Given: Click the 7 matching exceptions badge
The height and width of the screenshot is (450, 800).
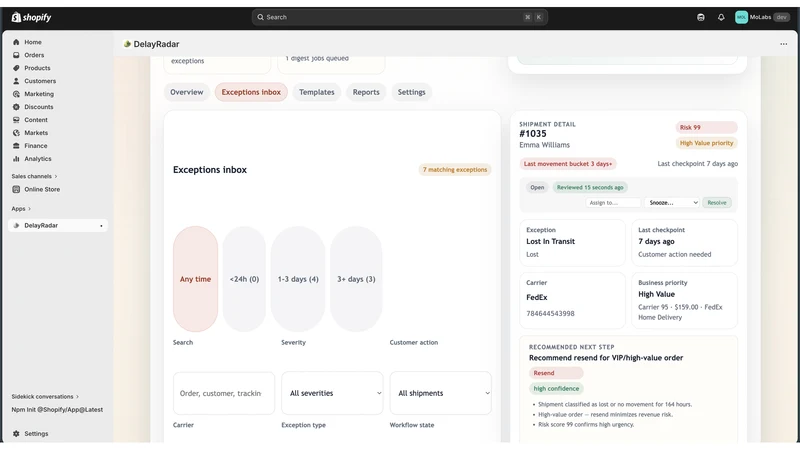Looking at the screenshot, I should [x=455, y=170].
